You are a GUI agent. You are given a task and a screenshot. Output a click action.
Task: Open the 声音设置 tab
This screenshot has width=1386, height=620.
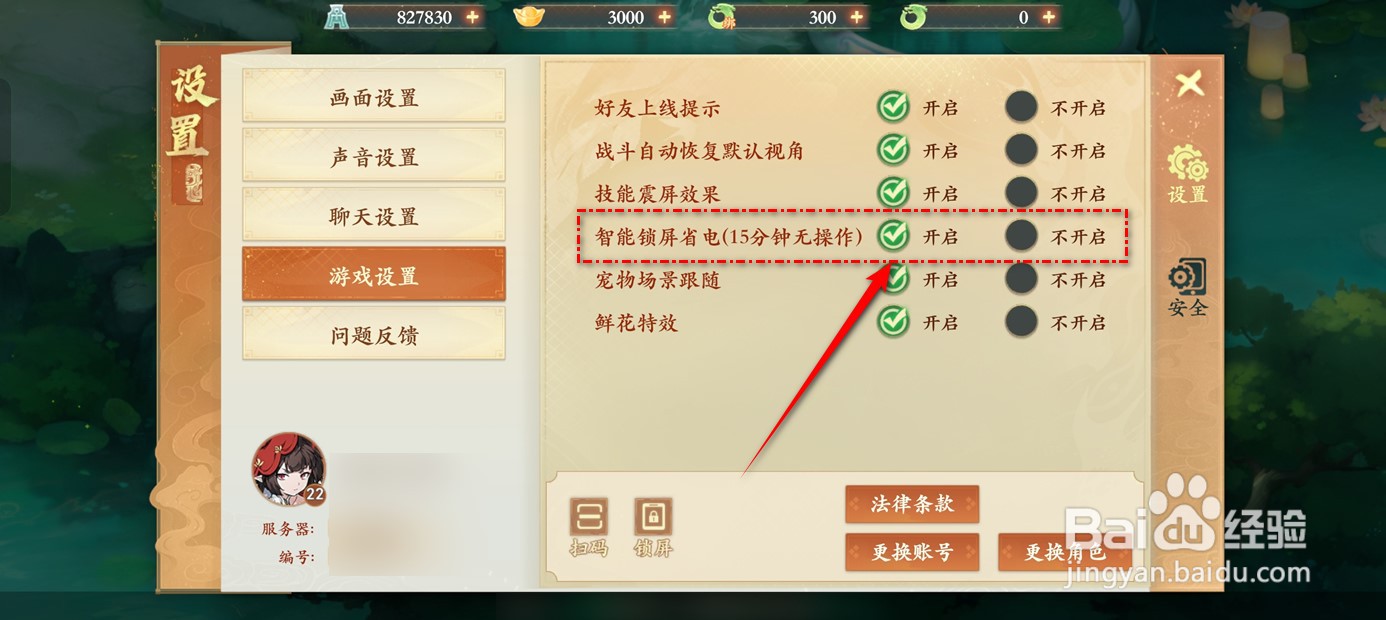pos(374,157)
